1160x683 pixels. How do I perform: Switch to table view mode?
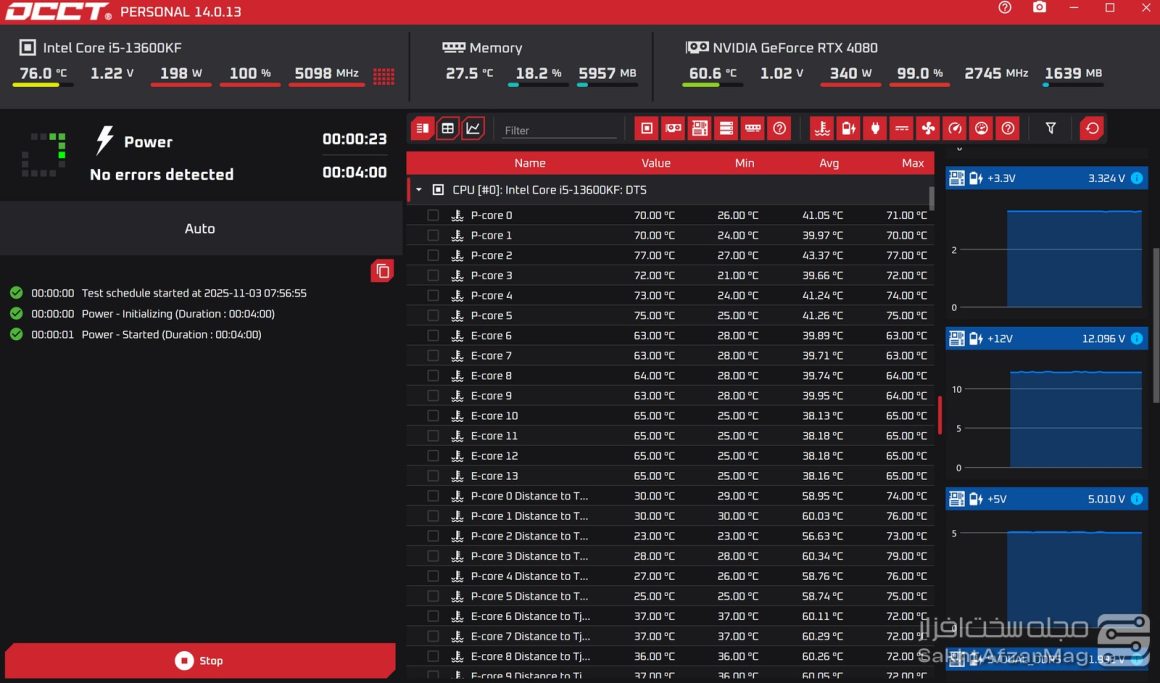click(448, 128)
